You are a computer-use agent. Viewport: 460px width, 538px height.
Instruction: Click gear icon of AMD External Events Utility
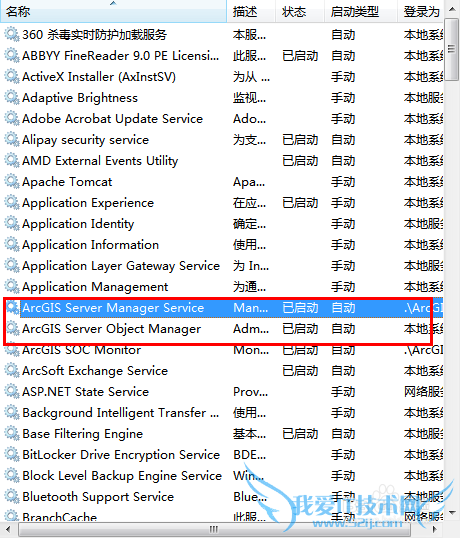point(12,160)
